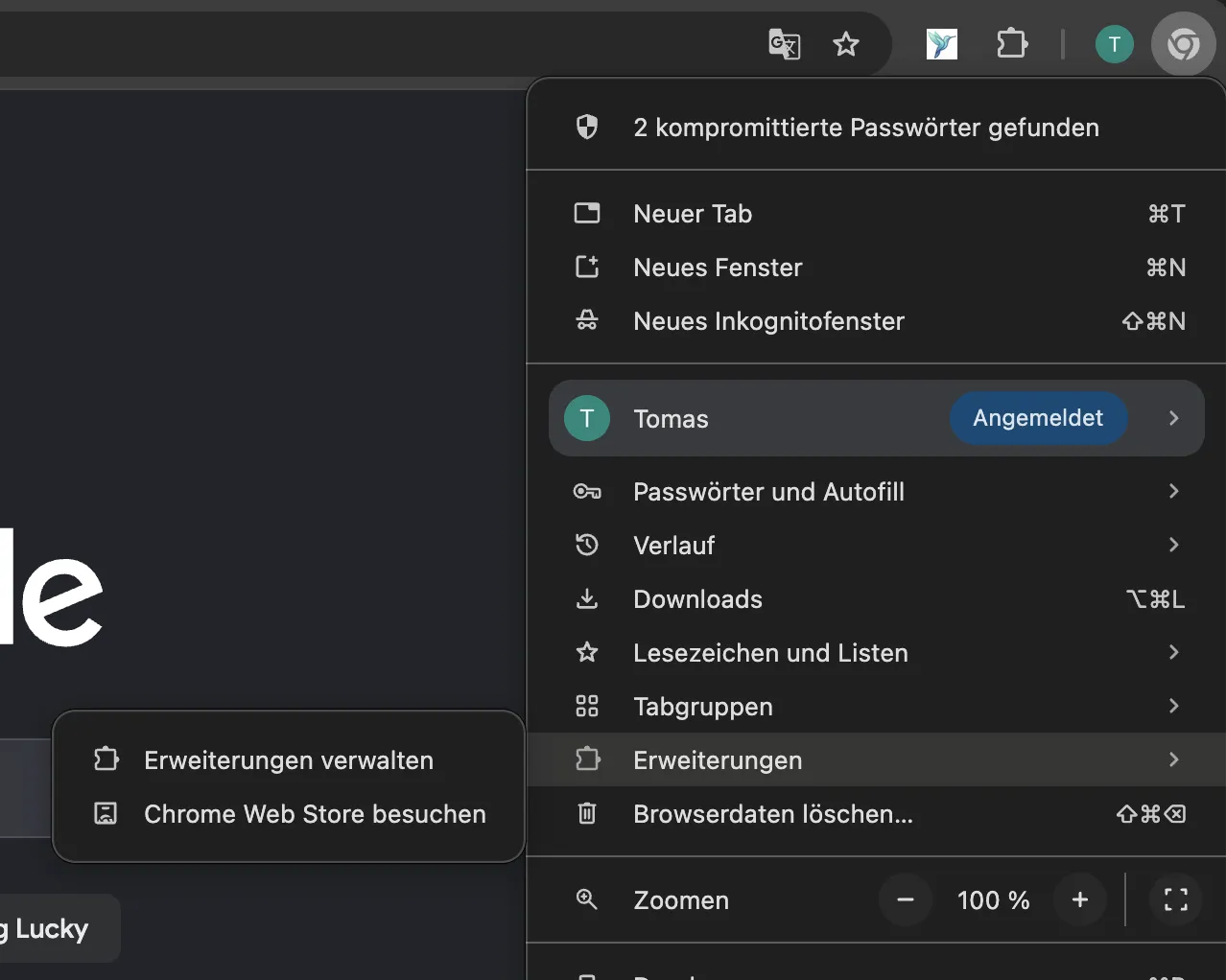This screenshot has width=1226, height=980.
Task: Expand Passwörter und Autofill submenu chevron
Action: (x=1173, y=491)
